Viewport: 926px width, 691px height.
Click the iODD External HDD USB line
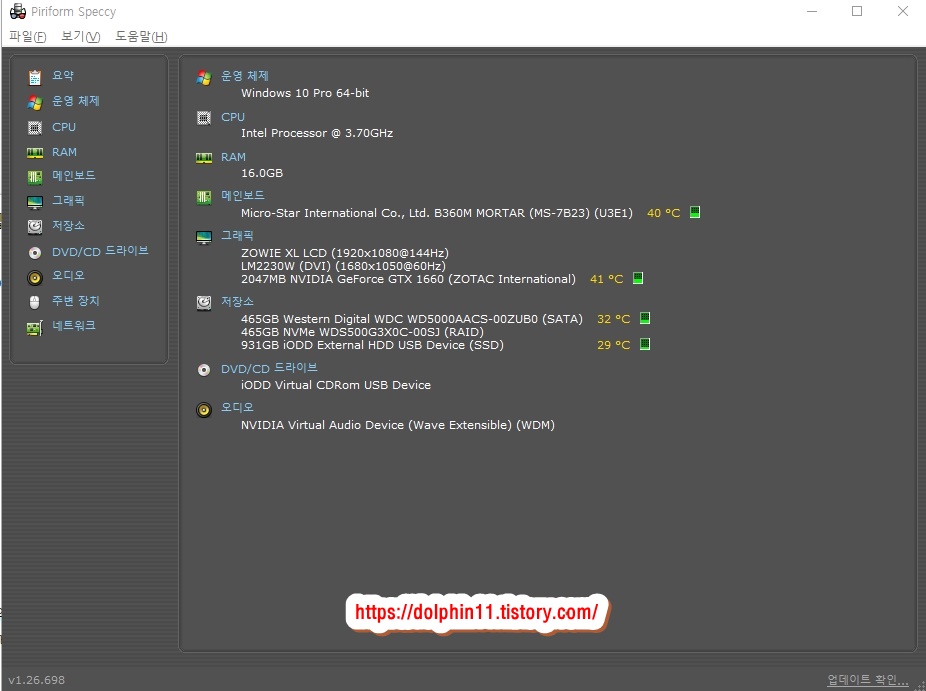click(x=372, y=345)
